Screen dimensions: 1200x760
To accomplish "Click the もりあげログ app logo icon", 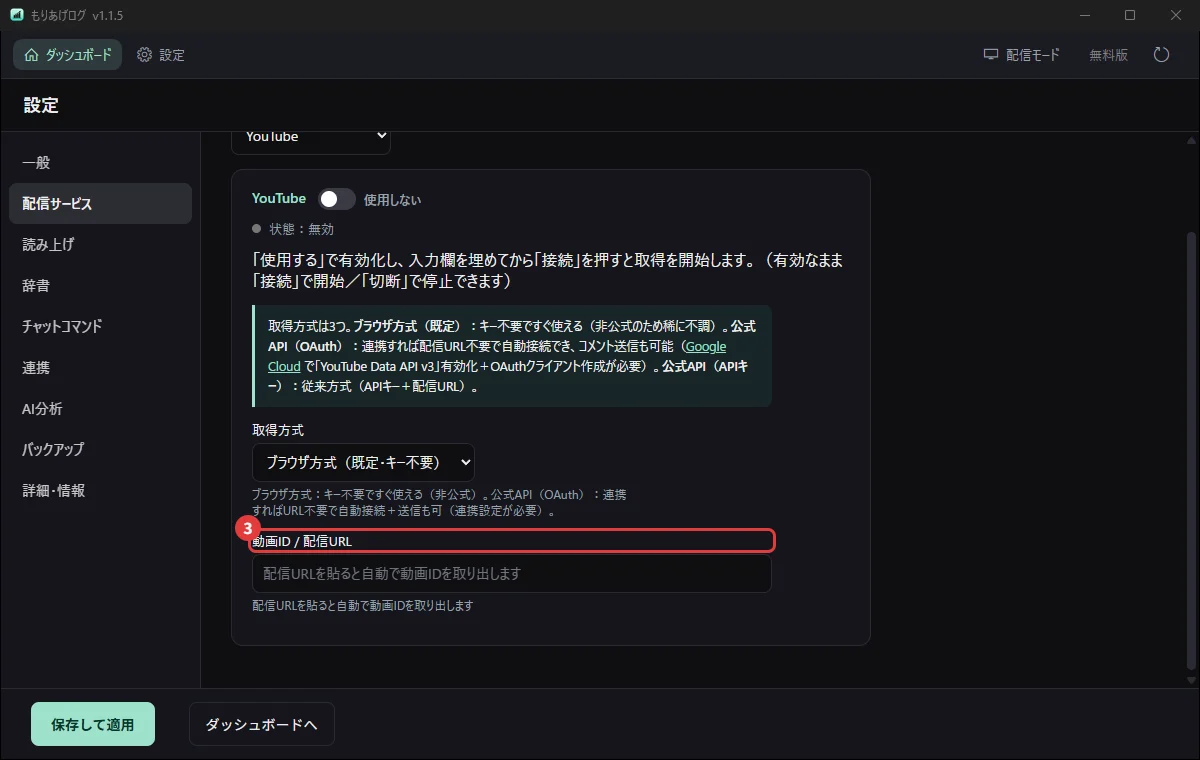I will click(x=16, y=15).
